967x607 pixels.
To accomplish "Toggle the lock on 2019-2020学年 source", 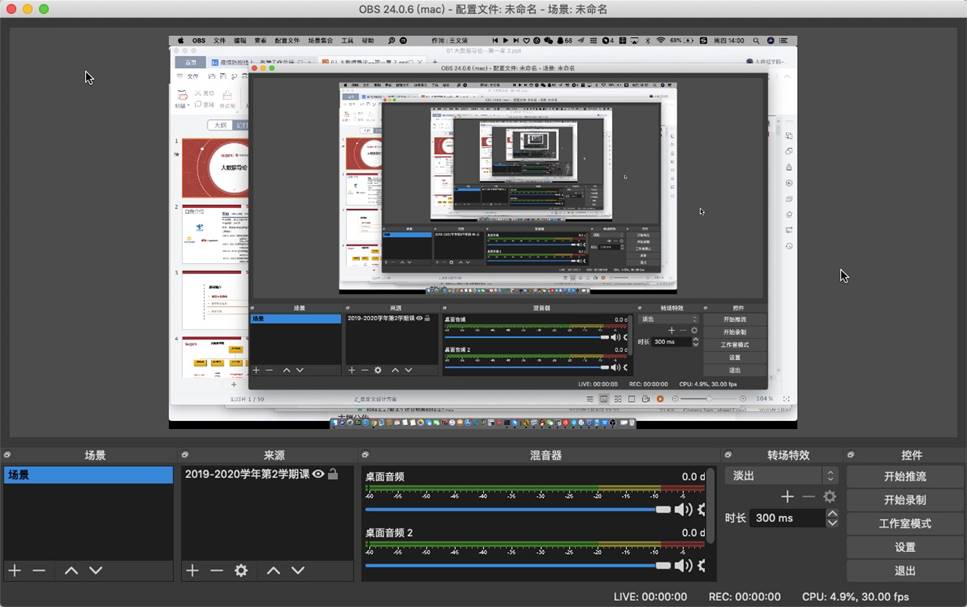I will pyautogui.click(x=333, y=475).
